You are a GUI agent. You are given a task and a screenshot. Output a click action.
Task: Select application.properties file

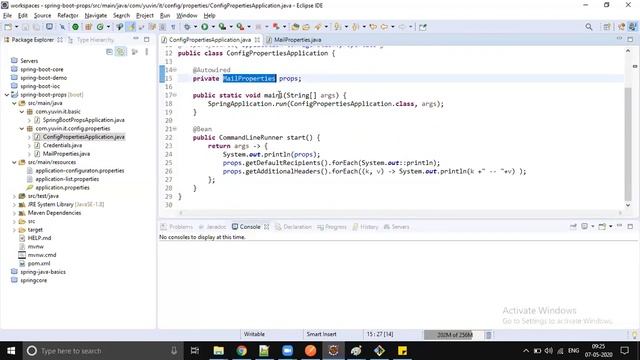pos(62,188)
